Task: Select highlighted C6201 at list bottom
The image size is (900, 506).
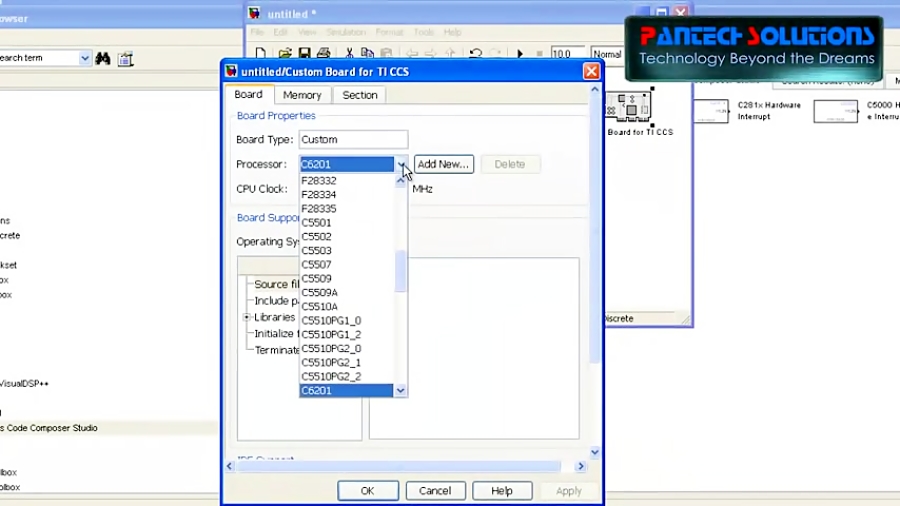Action: coord(347,391)
